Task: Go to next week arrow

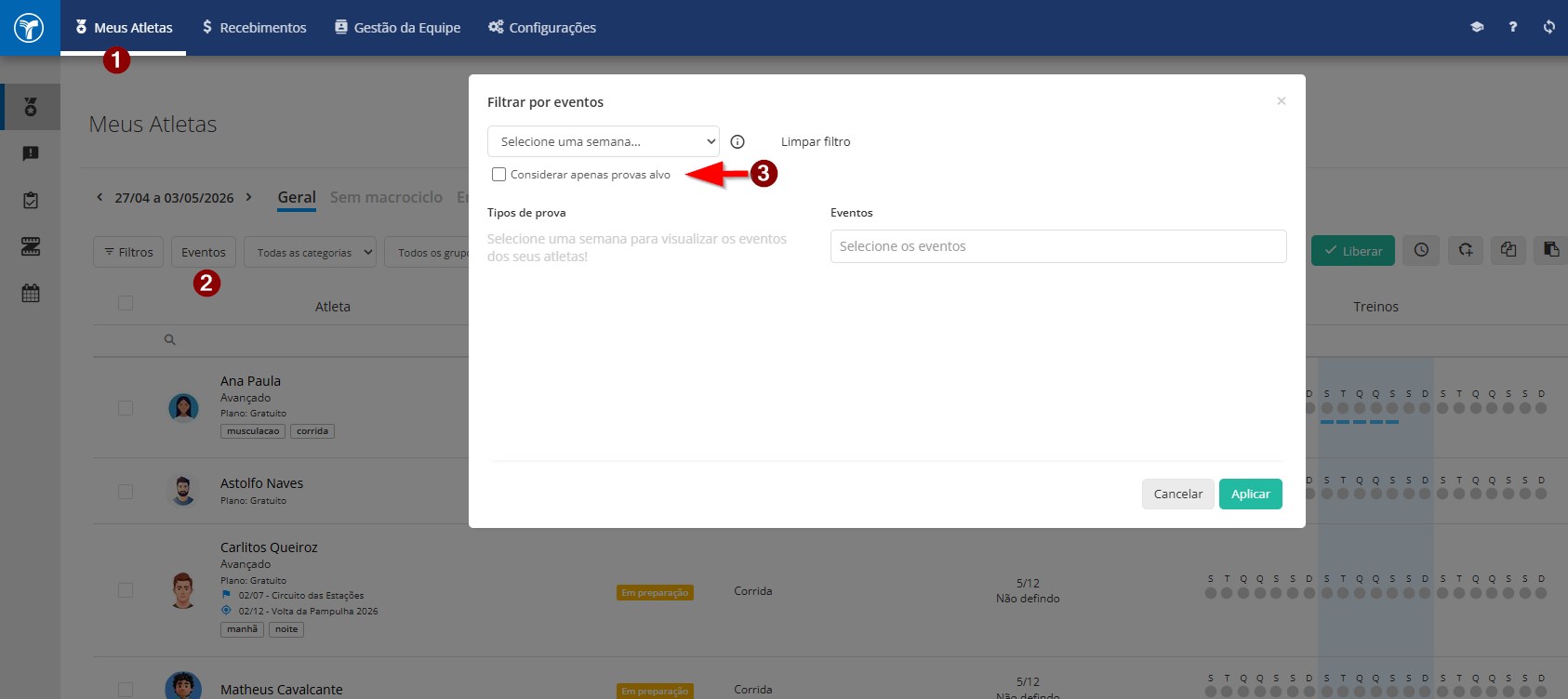Action: pos(248,197)
